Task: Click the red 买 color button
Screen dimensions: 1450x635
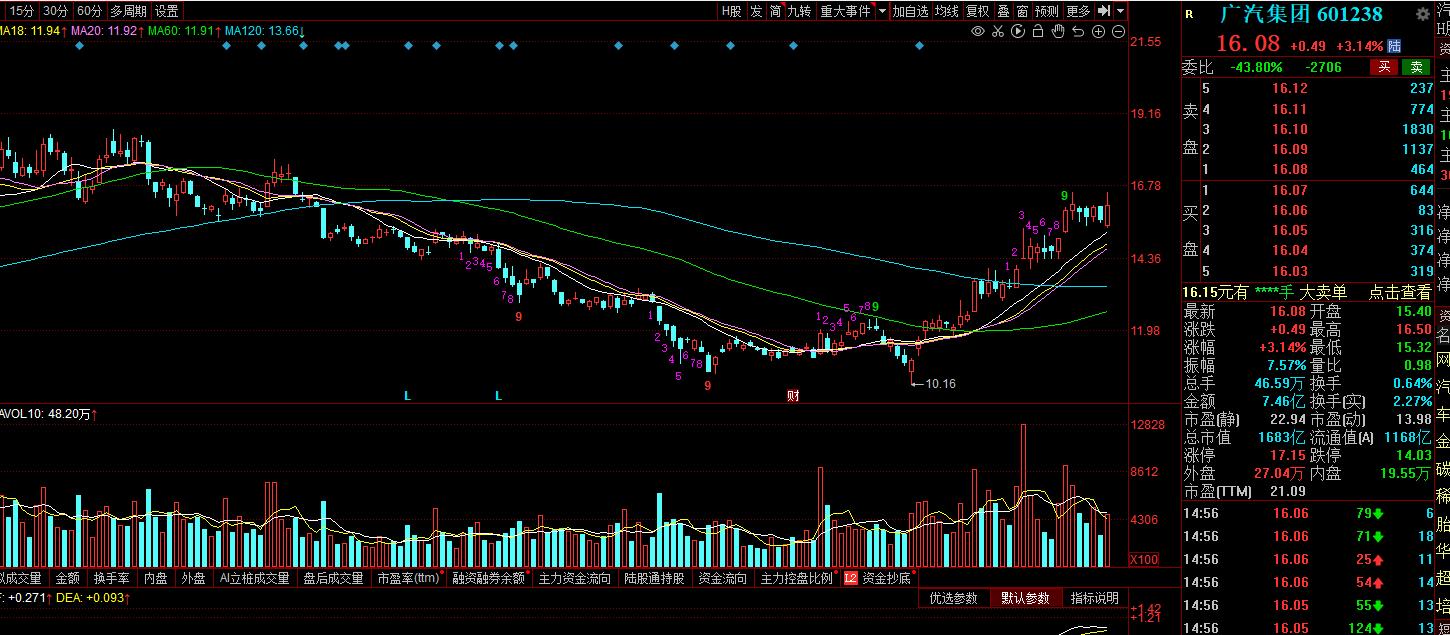Action: pyautogui.click(x=1384, y=67)
